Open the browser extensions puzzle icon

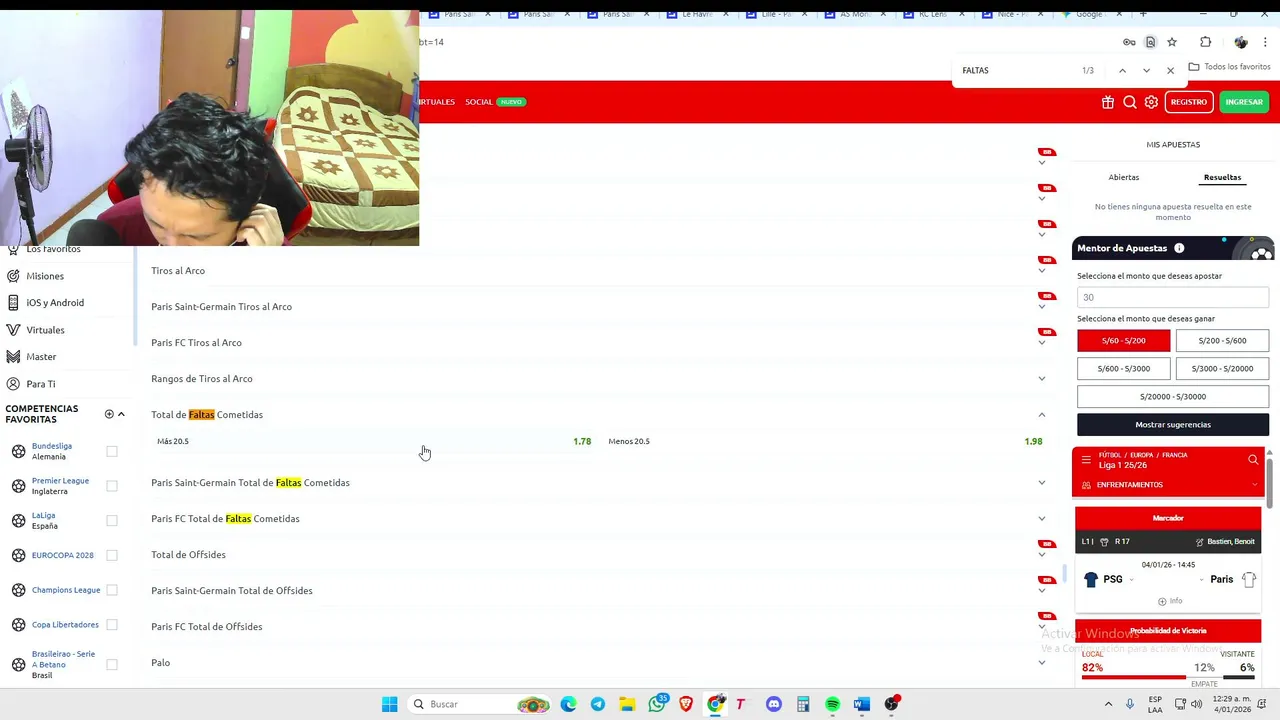(1205, 42)
